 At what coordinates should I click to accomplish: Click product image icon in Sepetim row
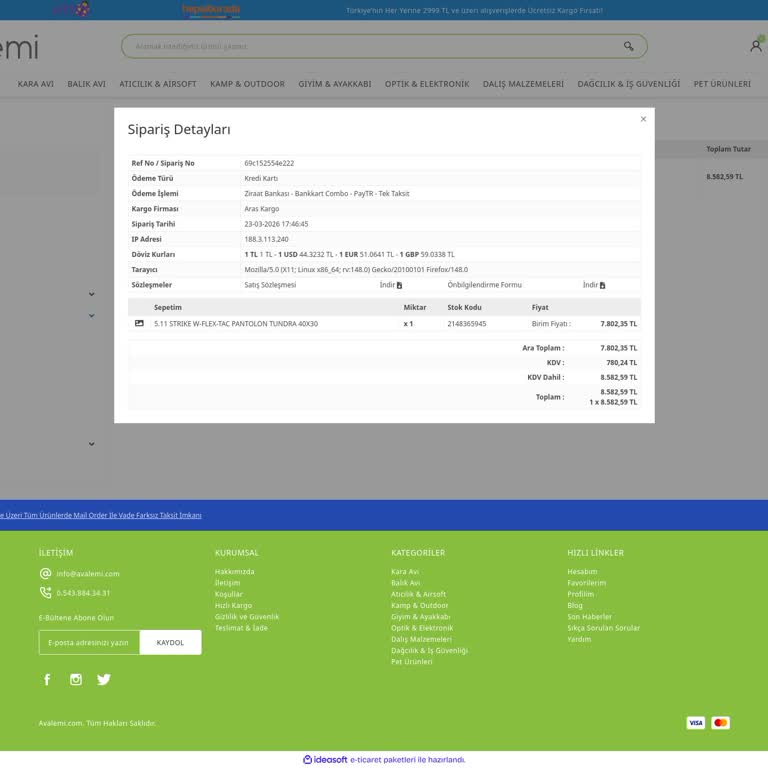[139, 324]
